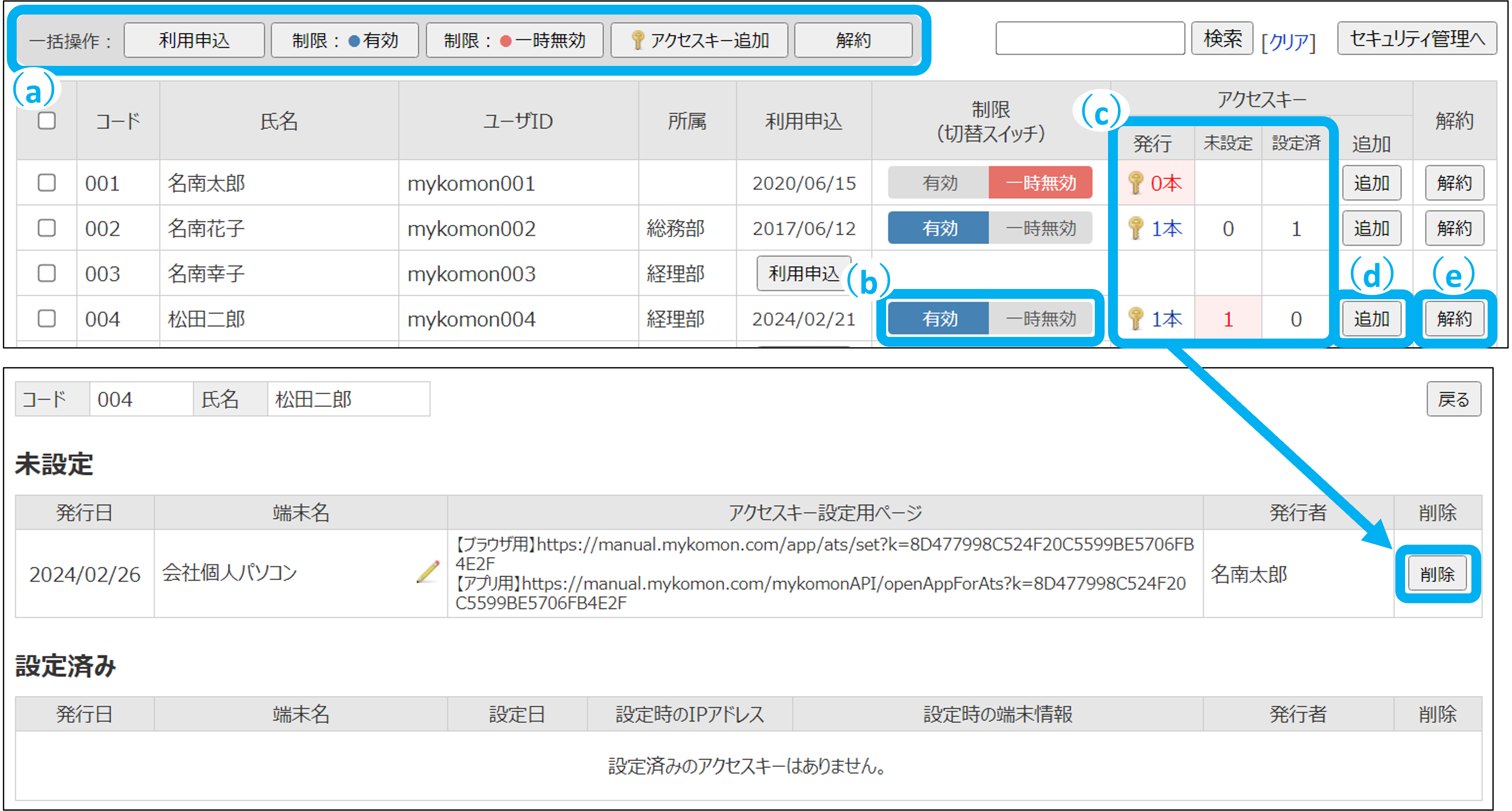The width and height of the screenshot is (1512, 811).
Task: Click the key icon in the 松田二郎 row
Action: [1136, 319]
